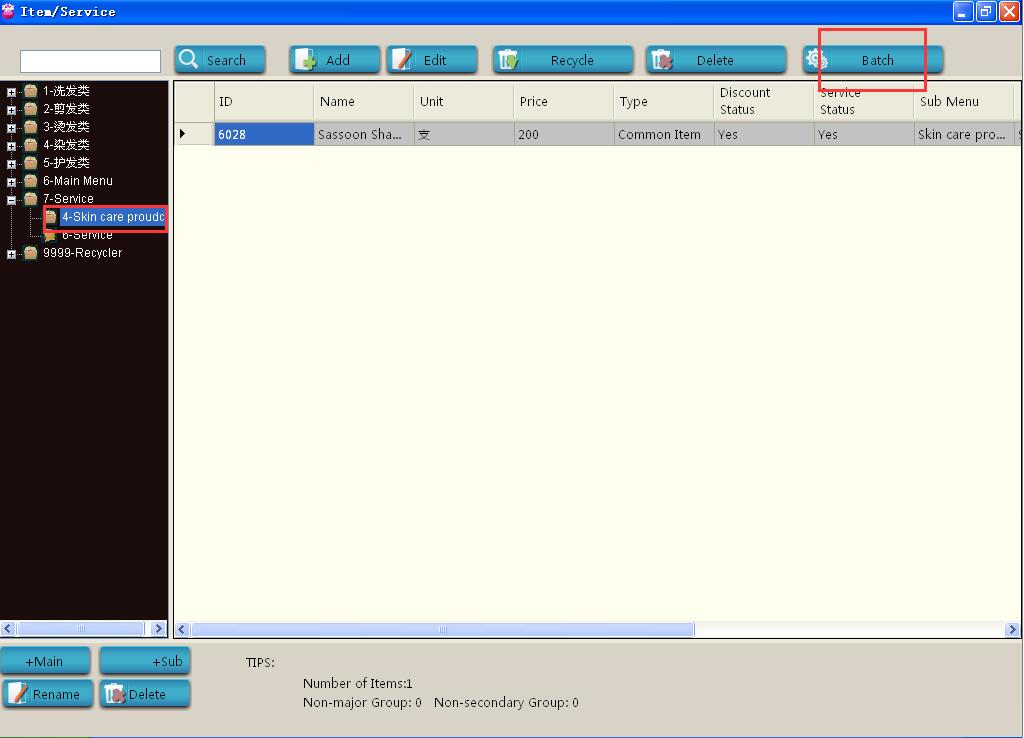Click the ID cell 6028
This screenshot has height=738, width=1024.
pyautogui.click(x=264, y=134)
